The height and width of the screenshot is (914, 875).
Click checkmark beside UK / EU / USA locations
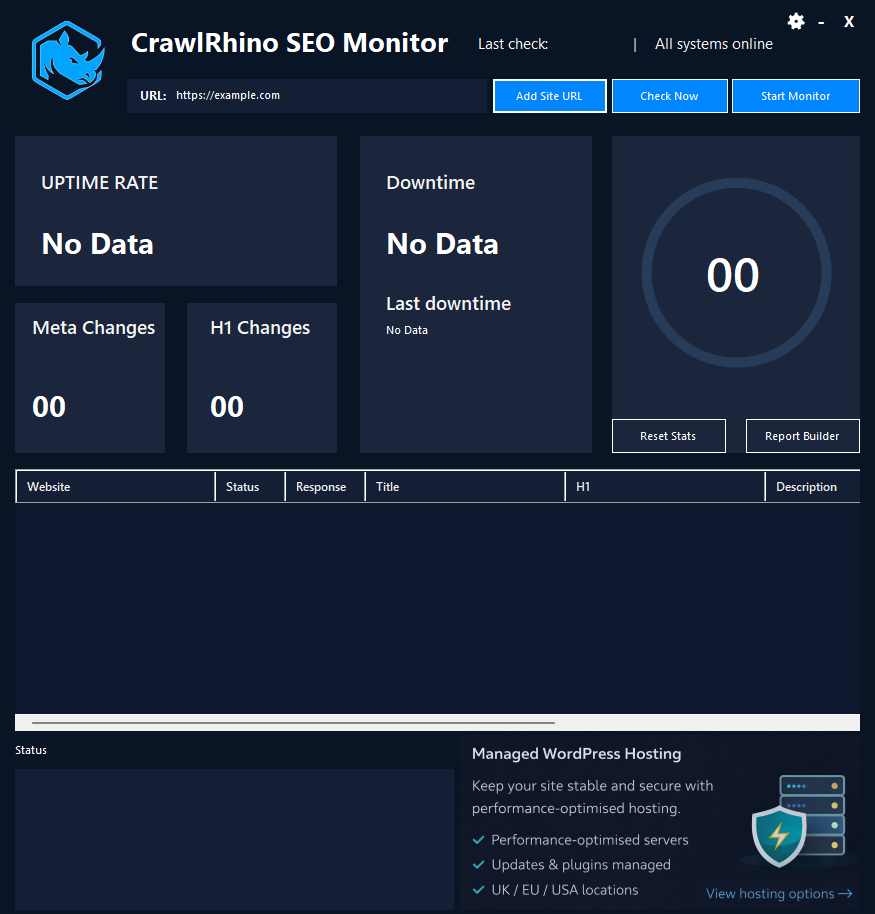point(478,889)
